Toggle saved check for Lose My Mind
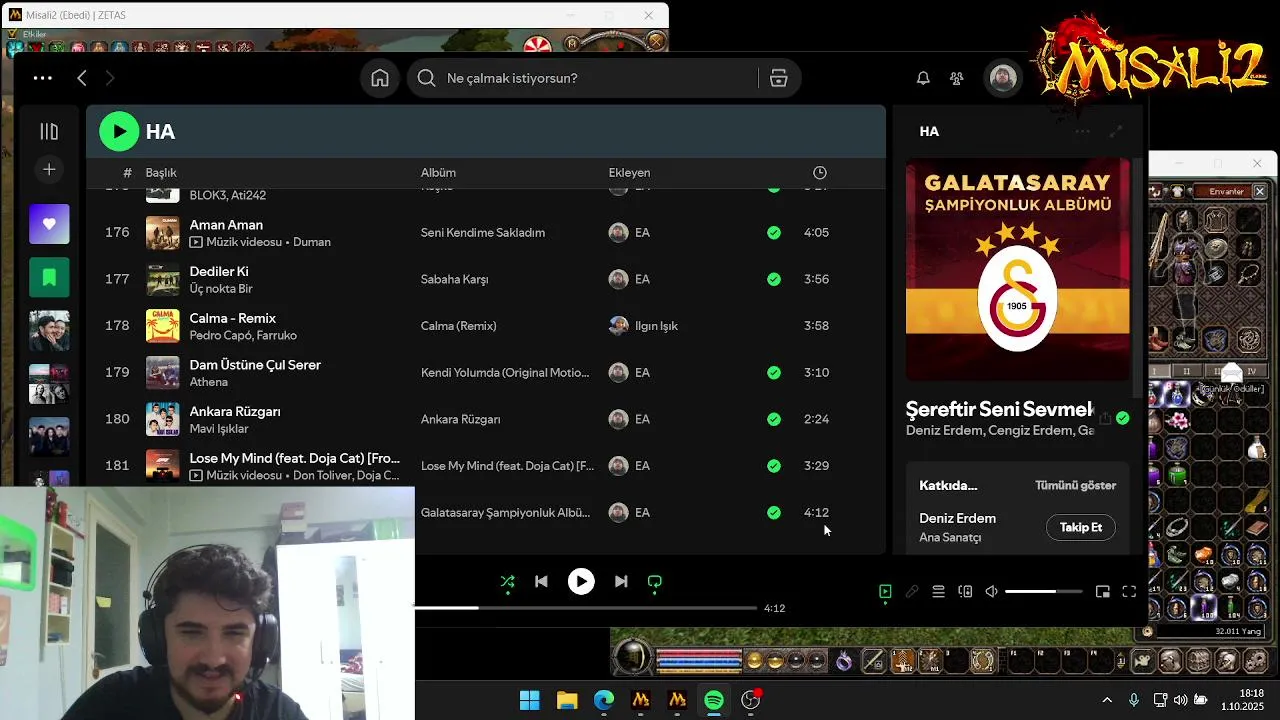 coord(774,465)
